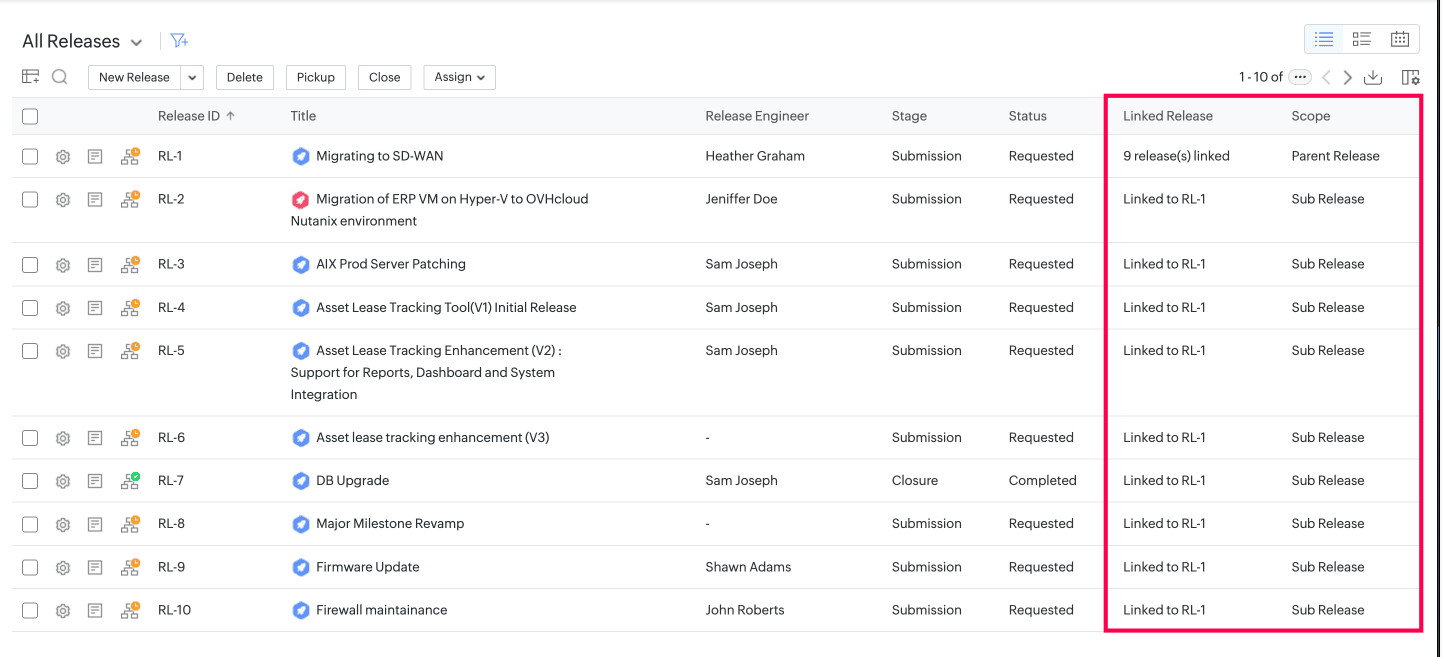
Task: Open the workflow status icon for RL-7
Action: click(x=129, y=480)
